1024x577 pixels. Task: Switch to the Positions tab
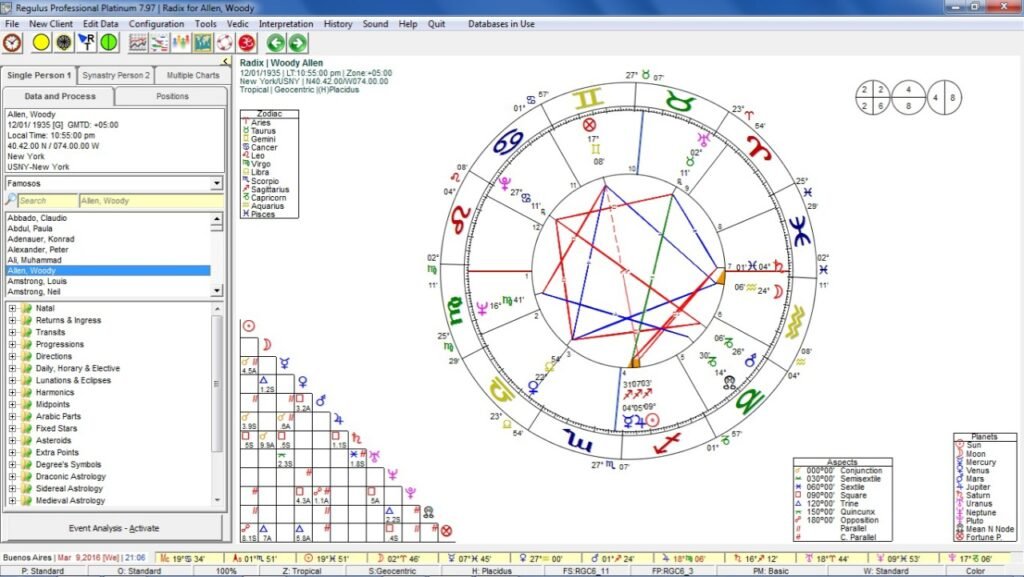click(x=172, y=96)
